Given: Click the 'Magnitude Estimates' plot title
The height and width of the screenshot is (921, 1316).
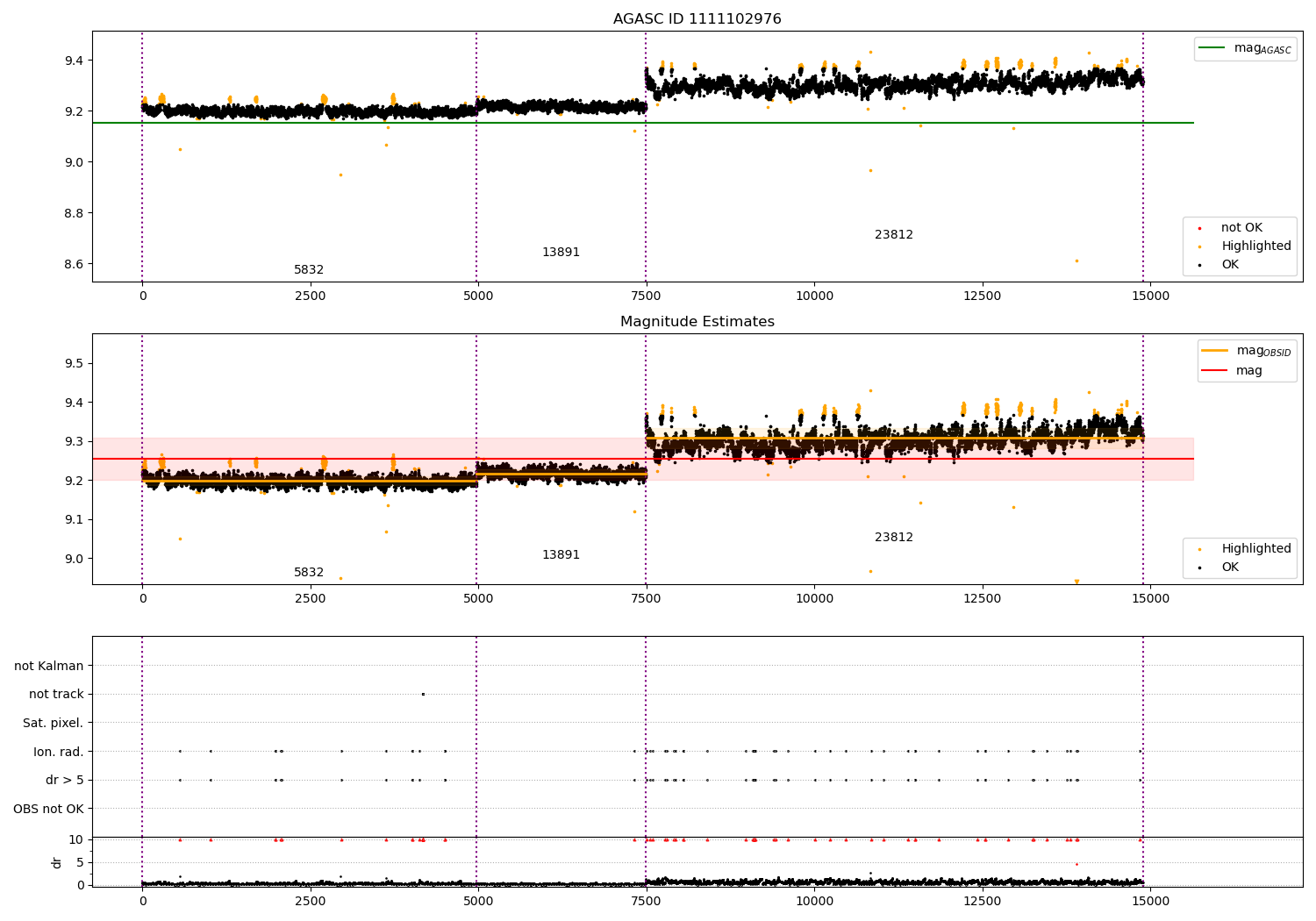Looking at the screenshot, I should [x=697, y=322].
